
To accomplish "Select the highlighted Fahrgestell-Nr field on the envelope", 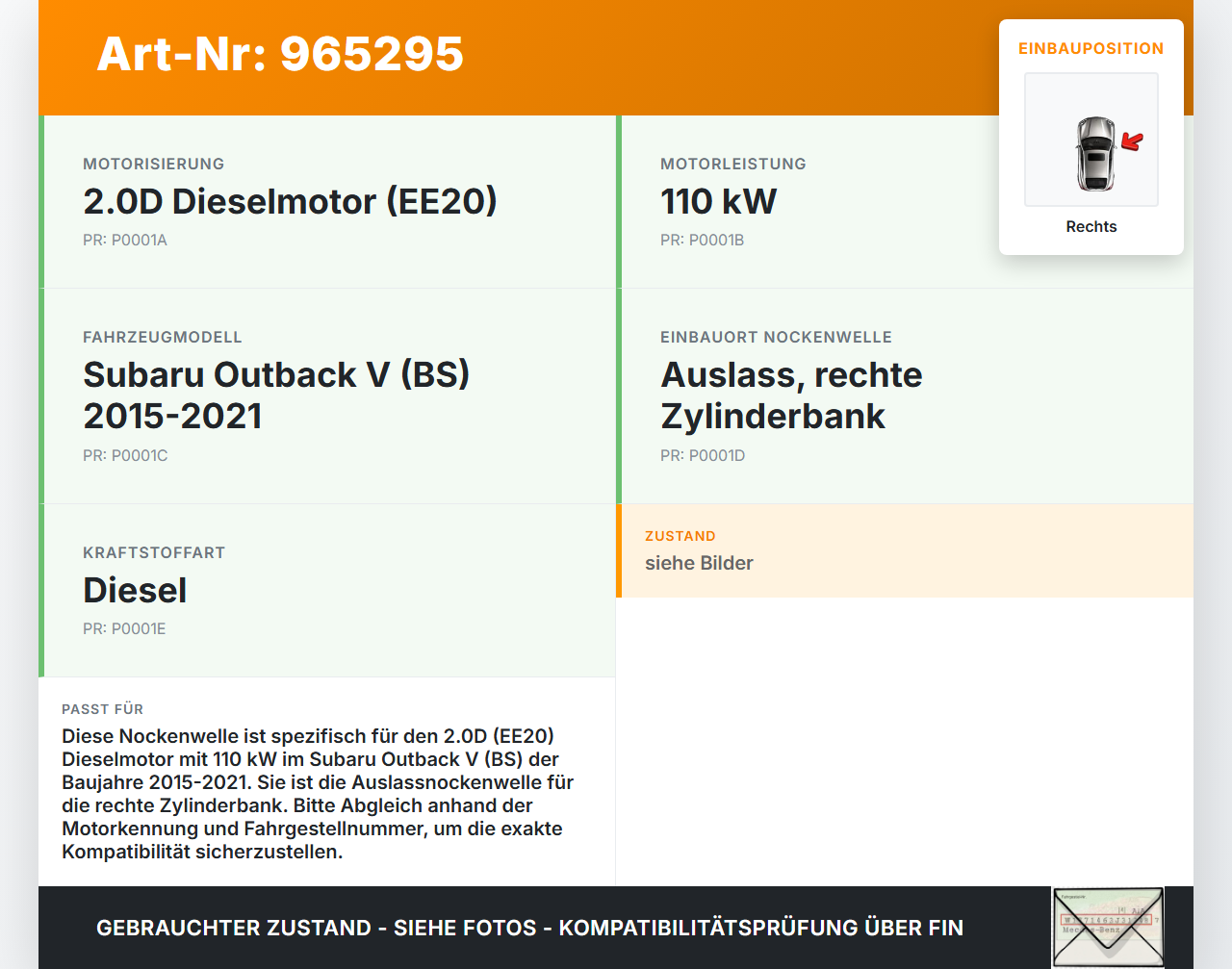I will (1105, 921).
